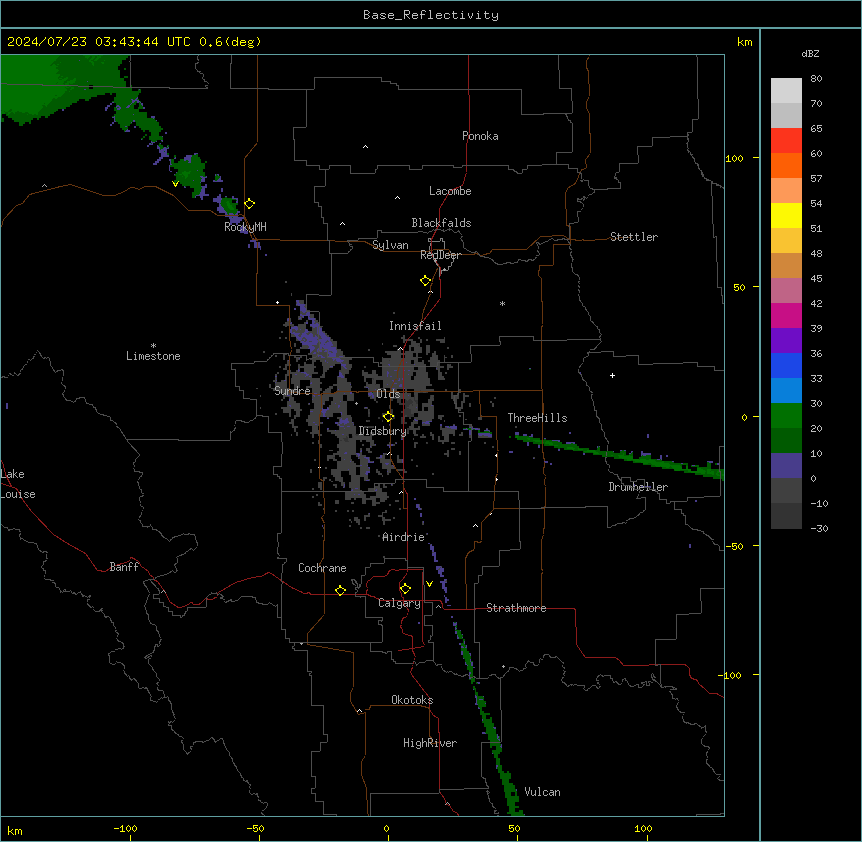The width and height of the screenshot is (862, 842).
Task: Pick the yellow swatch for 51-54 dBZ
Action: [786, 215]
